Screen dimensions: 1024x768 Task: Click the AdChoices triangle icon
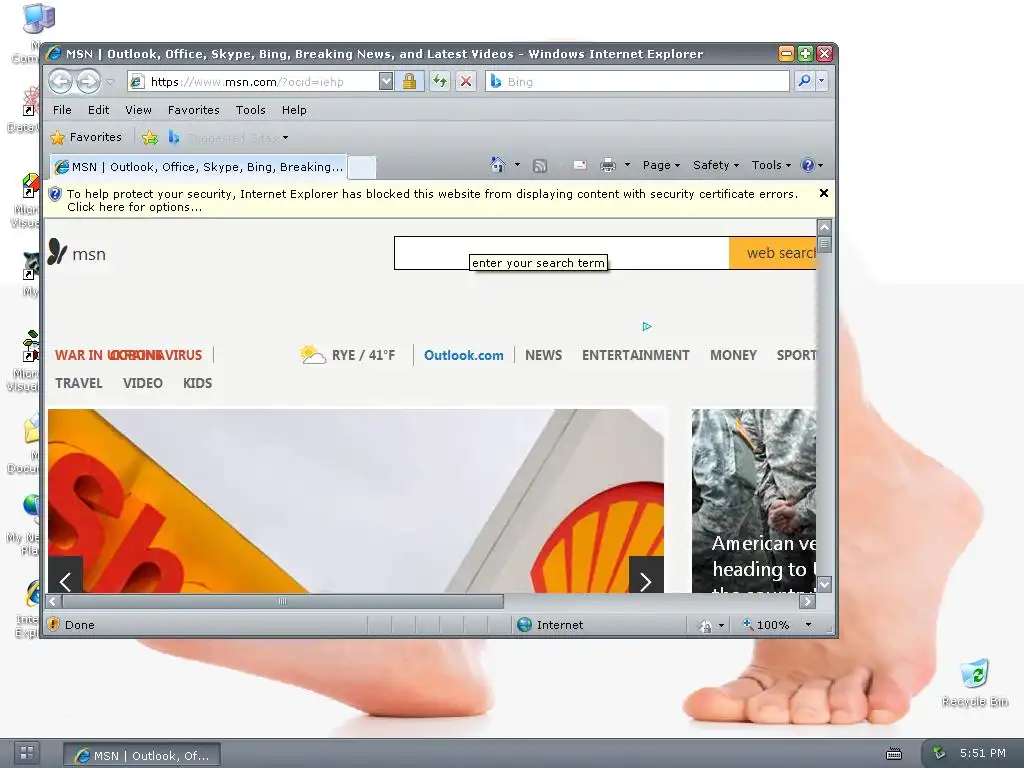pyautogui.click(x=647, y=326)
